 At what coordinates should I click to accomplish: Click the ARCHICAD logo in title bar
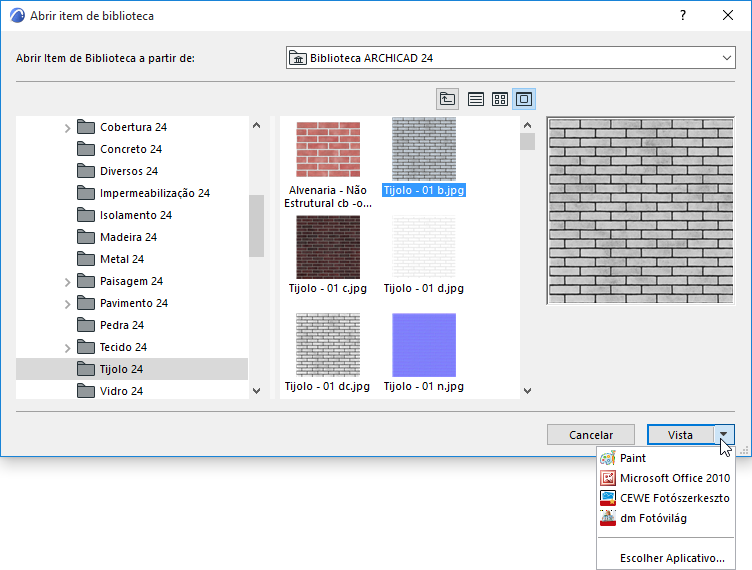click(x=17, y=16)
